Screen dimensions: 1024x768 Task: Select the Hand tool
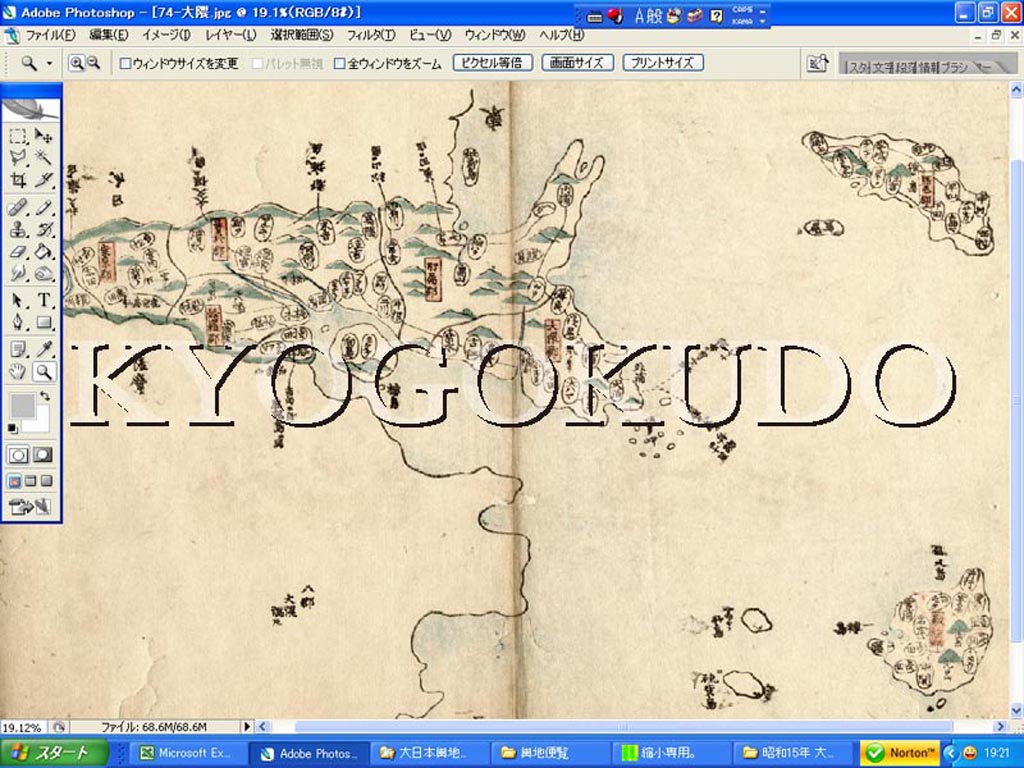(18, 372)
